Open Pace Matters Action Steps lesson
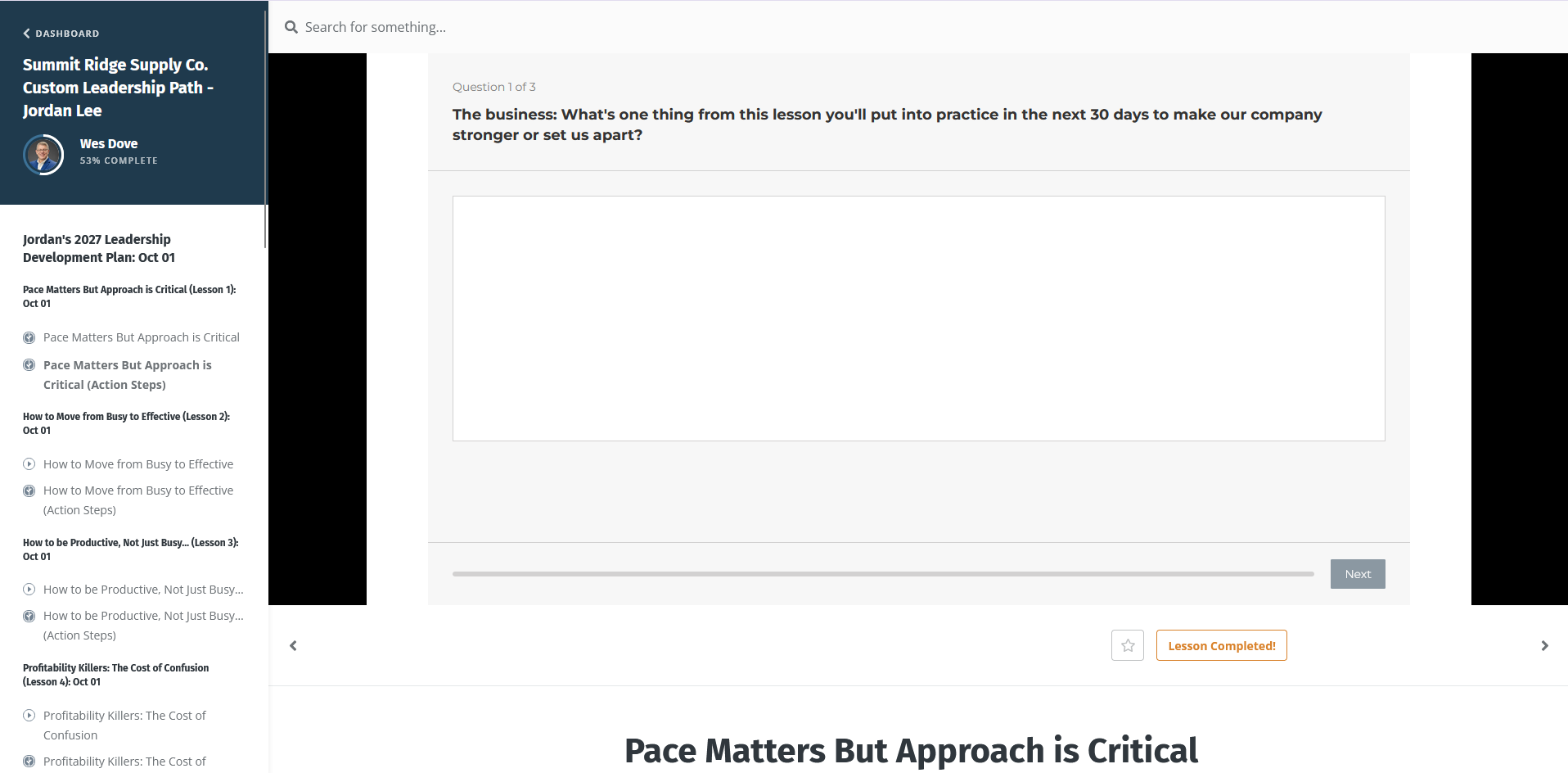Image resolution: width=1568 pixels, height=773 pixels. (x=128, y=375)
